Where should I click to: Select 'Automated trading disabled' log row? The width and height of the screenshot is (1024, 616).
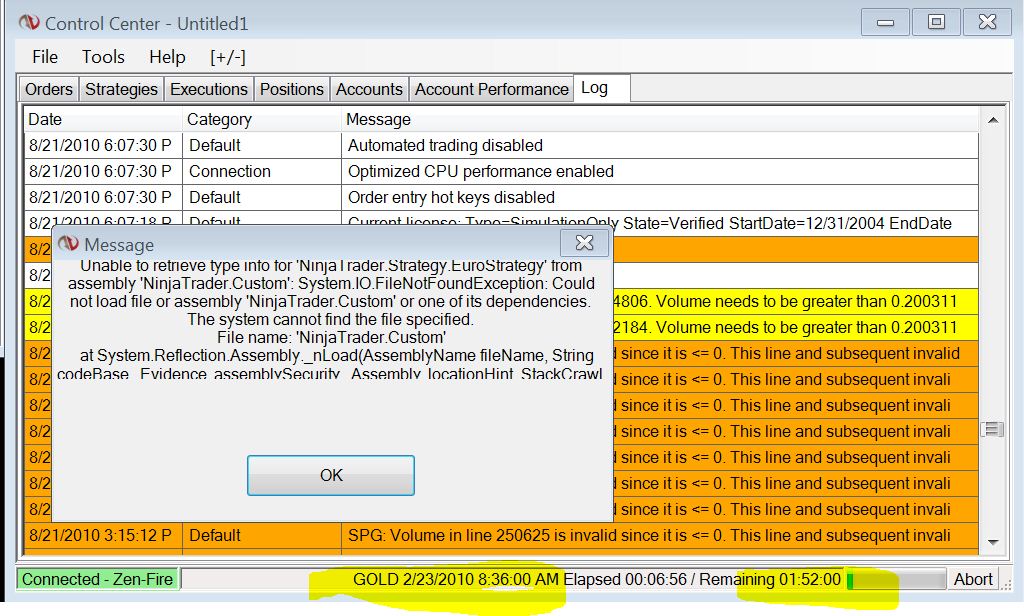[x=502, y=145]
